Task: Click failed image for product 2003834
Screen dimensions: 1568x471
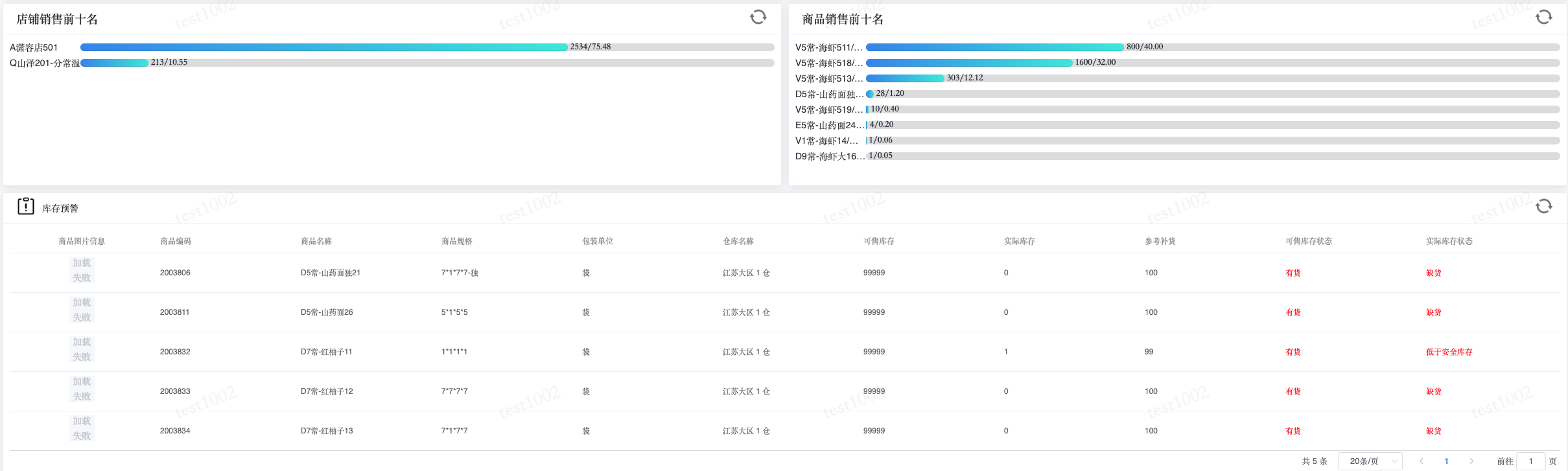Action: pyautogui.click(x=82, y=429)
